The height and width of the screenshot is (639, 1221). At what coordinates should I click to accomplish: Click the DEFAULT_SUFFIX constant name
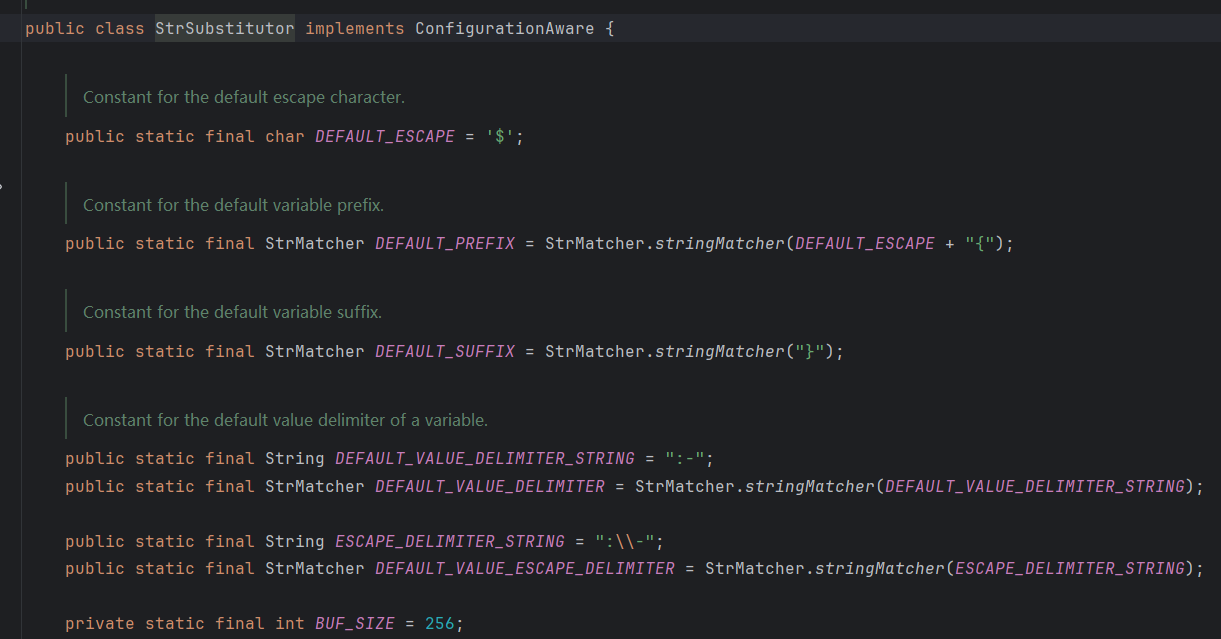coord(444,352)
